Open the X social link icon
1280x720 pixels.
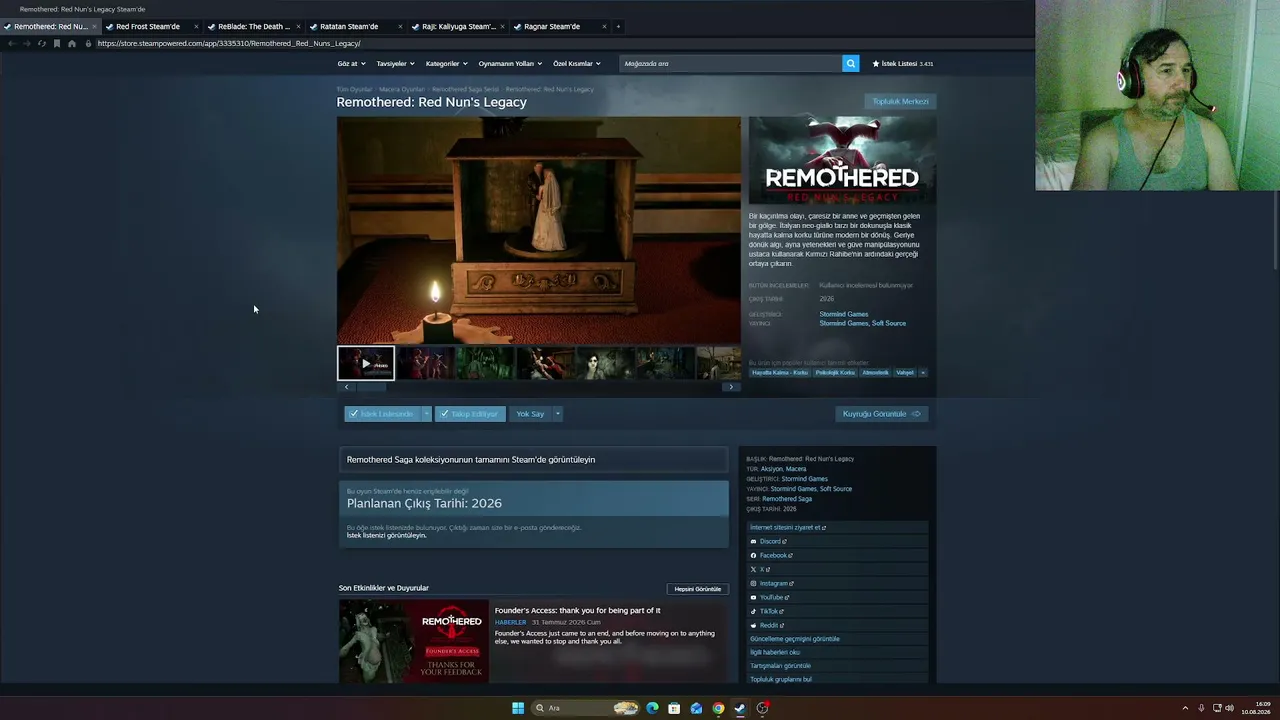(x=753, y=569)
